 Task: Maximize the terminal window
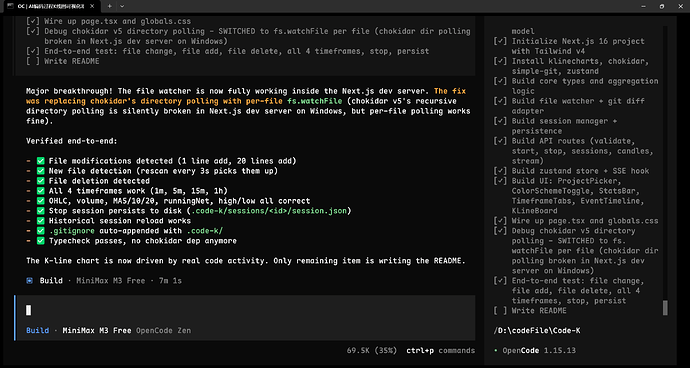(x=661, y=6)
